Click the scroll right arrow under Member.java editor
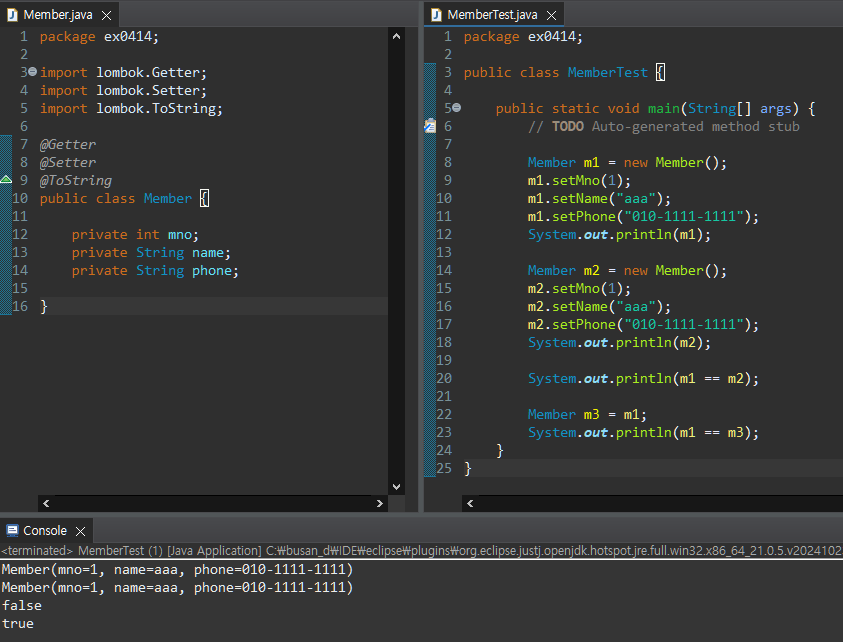The width and height of the screenshot is (843, 642). tap(380, 503)
